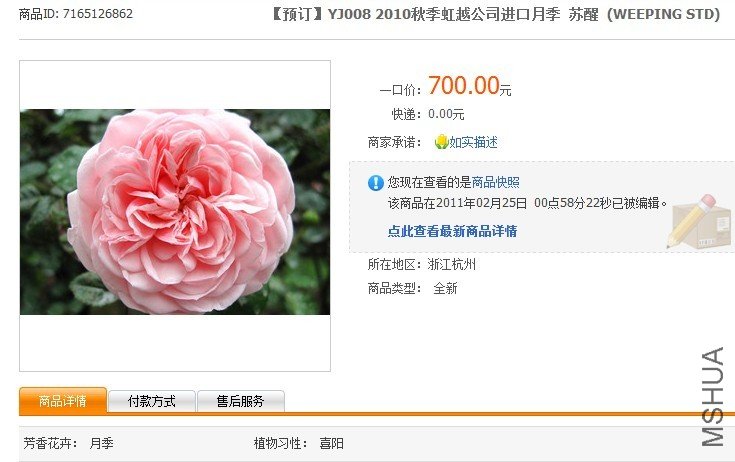Open the pink rose product image
The image size is (735, 462).
tap(175, 212)
